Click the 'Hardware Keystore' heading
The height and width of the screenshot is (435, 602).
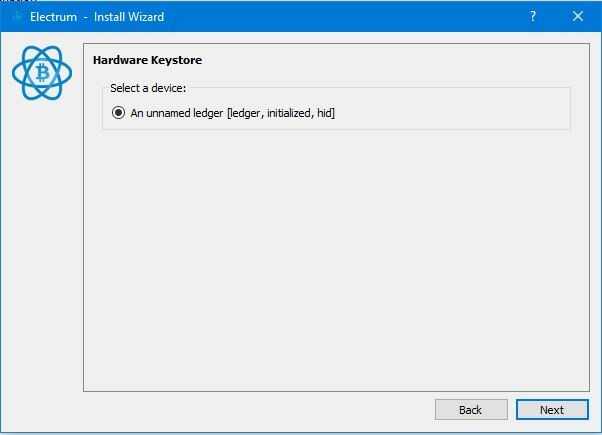click(x=147, y=60)
